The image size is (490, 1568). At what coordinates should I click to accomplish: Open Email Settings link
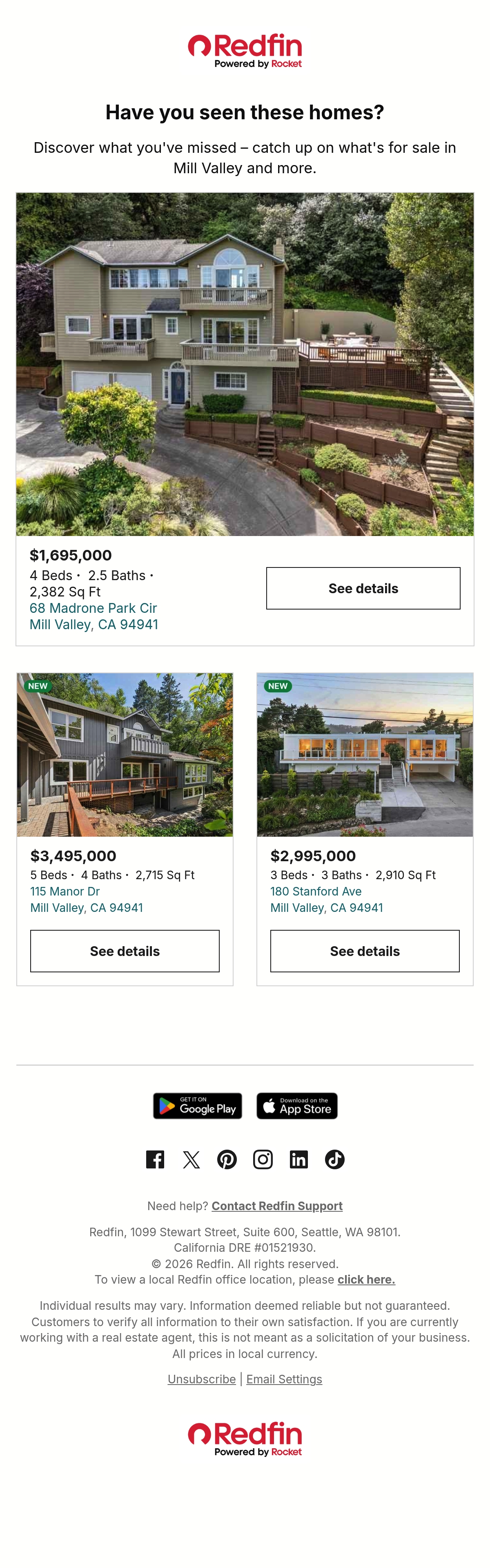tap(284, 1379)
